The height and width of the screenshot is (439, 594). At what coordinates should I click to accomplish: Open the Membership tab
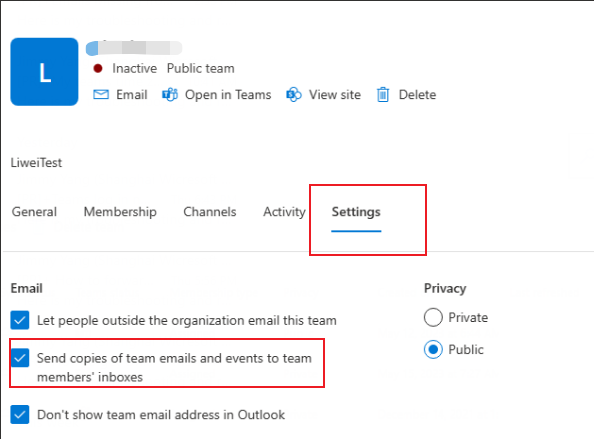point(120,212)
